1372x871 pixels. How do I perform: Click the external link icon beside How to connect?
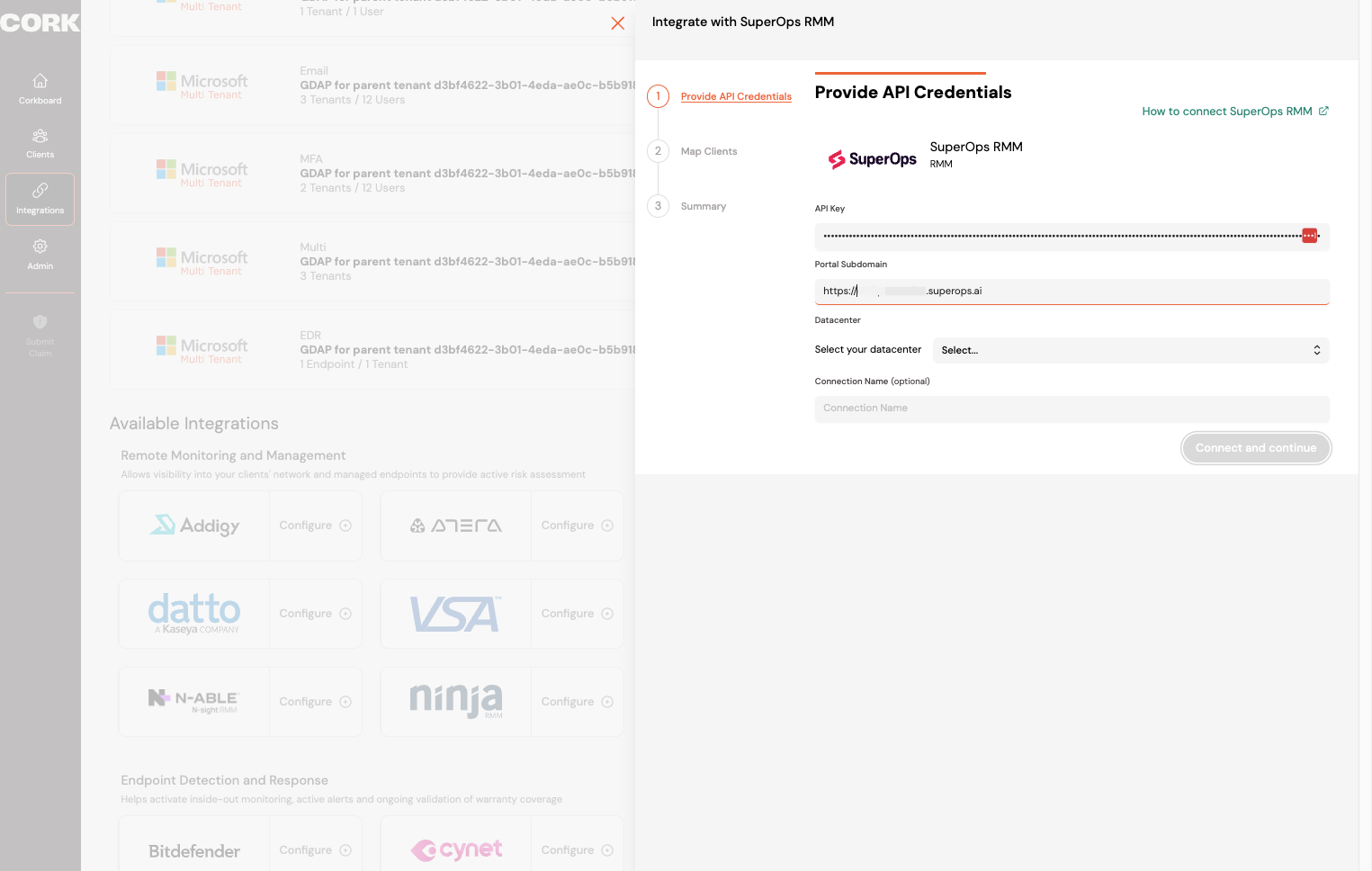coord(1323,111)
